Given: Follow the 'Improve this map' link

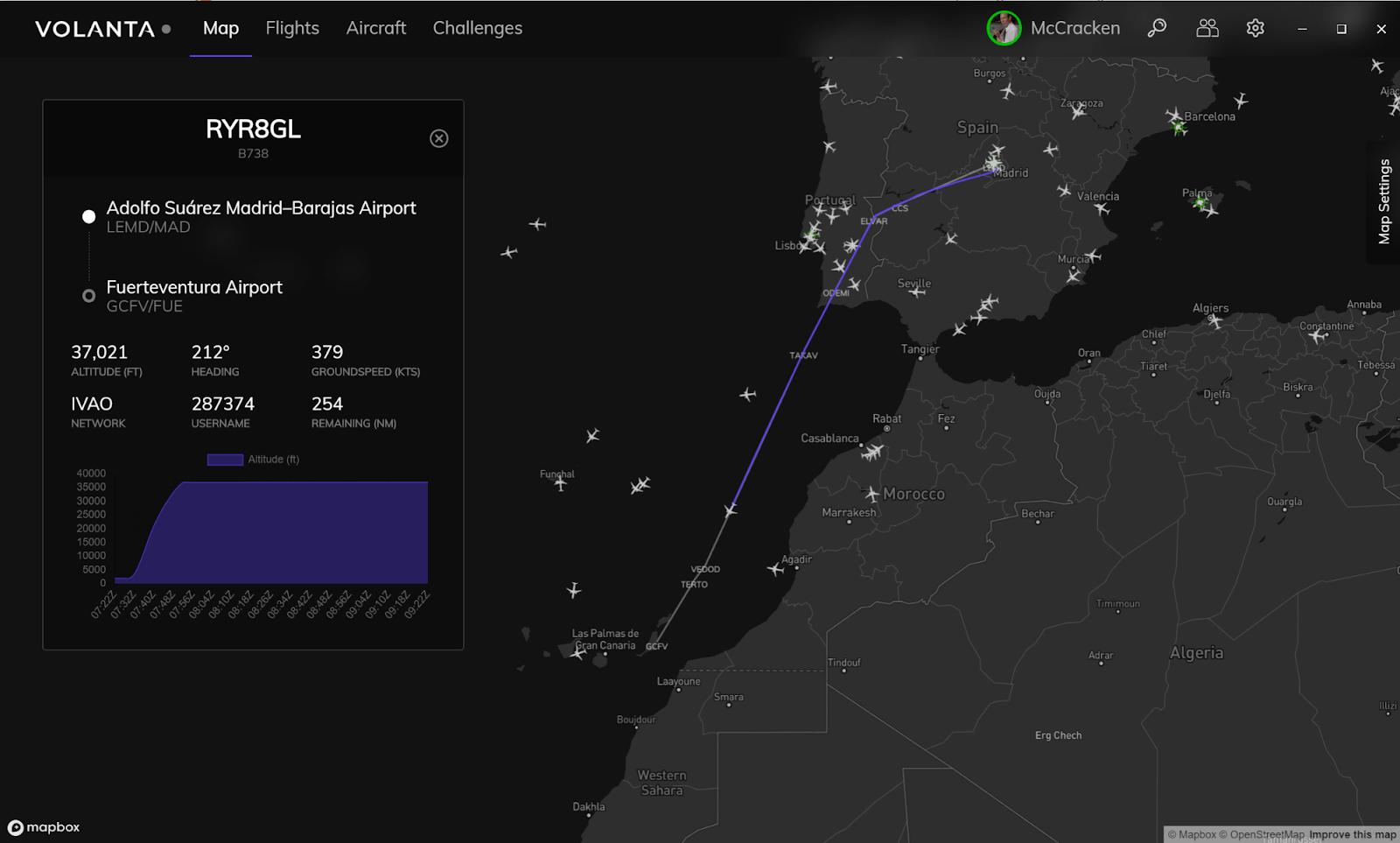Looking at the screenshot, I should coord(1353,834).
